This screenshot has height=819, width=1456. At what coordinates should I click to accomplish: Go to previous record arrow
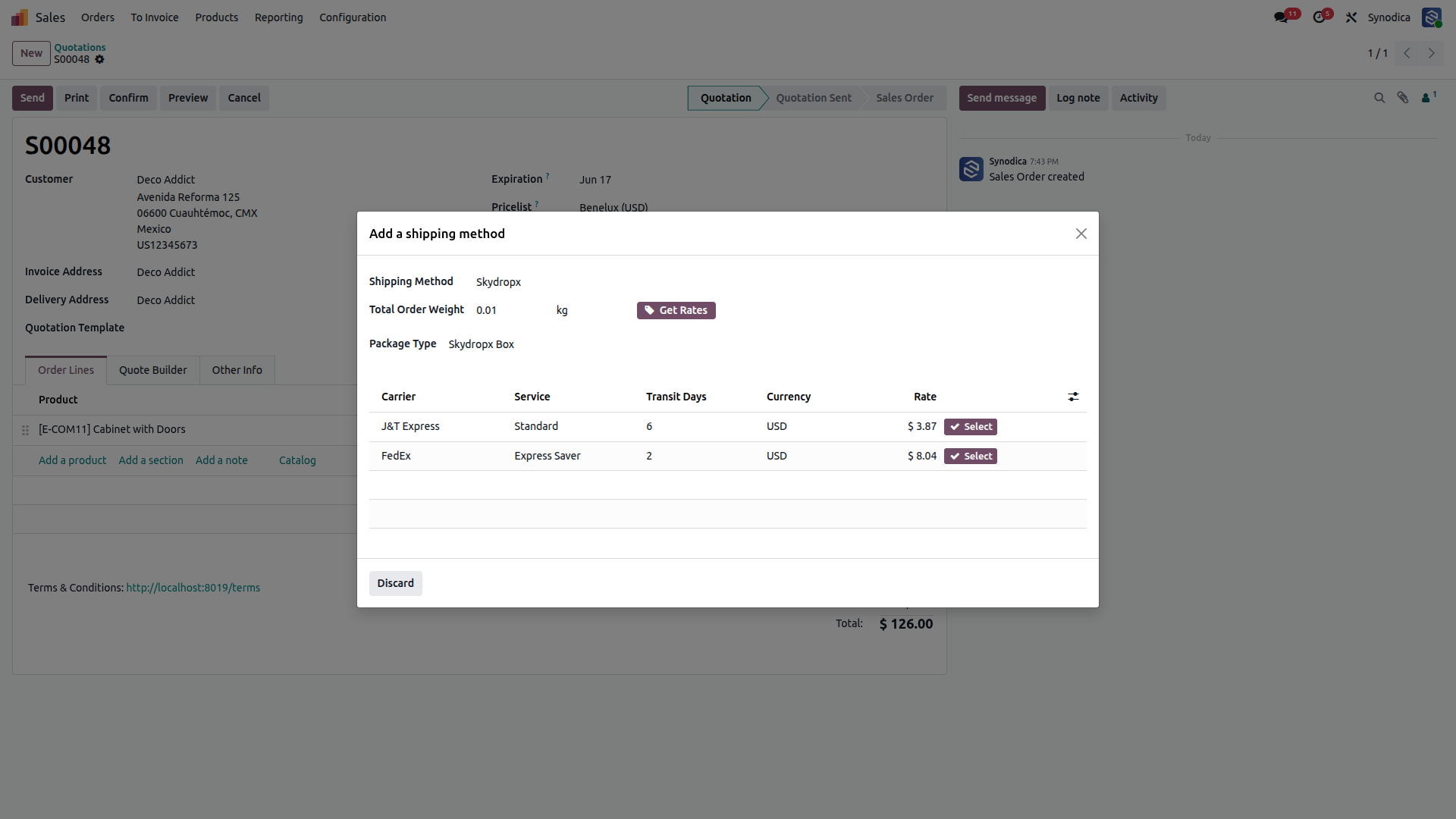point(1407,53)
